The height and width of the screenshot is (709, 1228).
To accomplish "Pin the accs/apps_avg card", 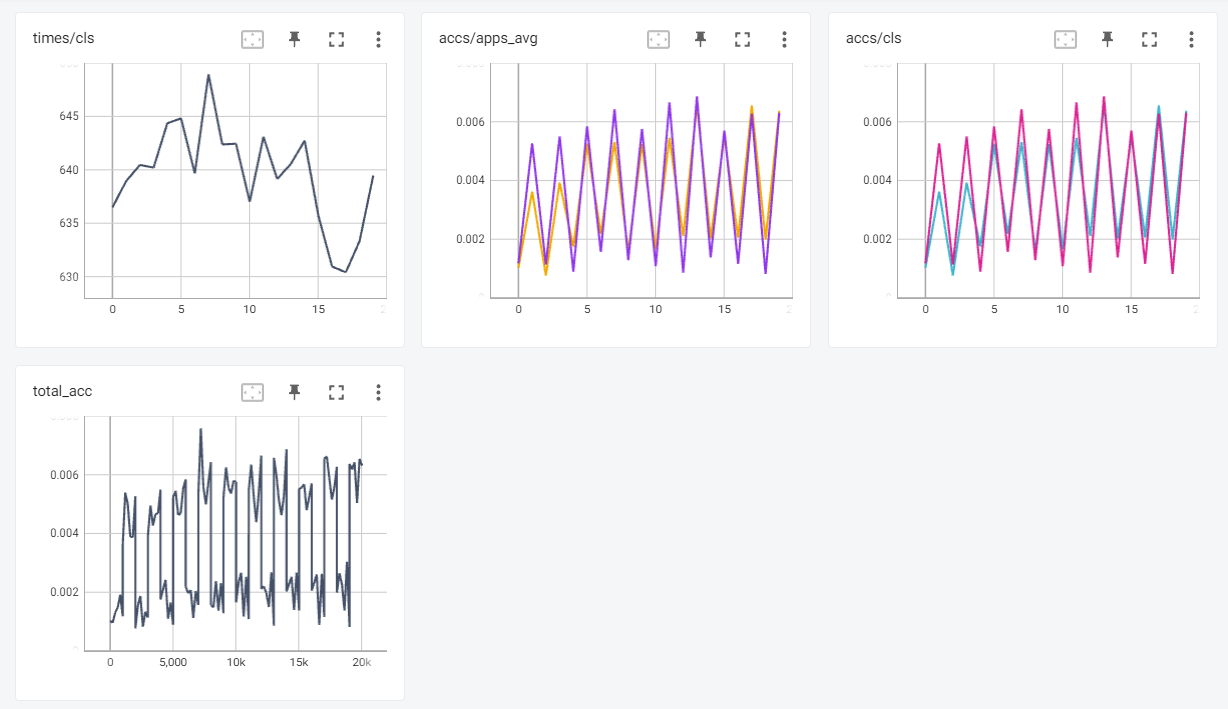I will coord(700,39).
